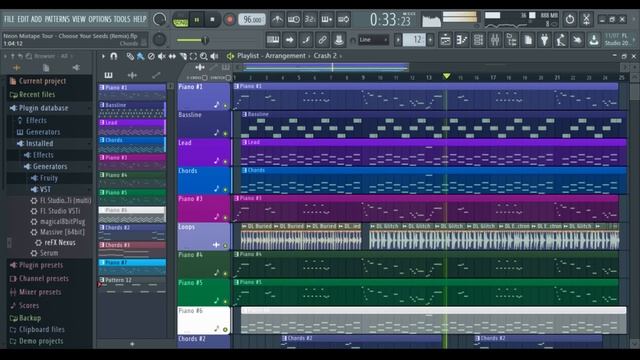640x360 pixels.
Task: Toggle the link/multilink controllers icon
Action: (x=322, y=40)
